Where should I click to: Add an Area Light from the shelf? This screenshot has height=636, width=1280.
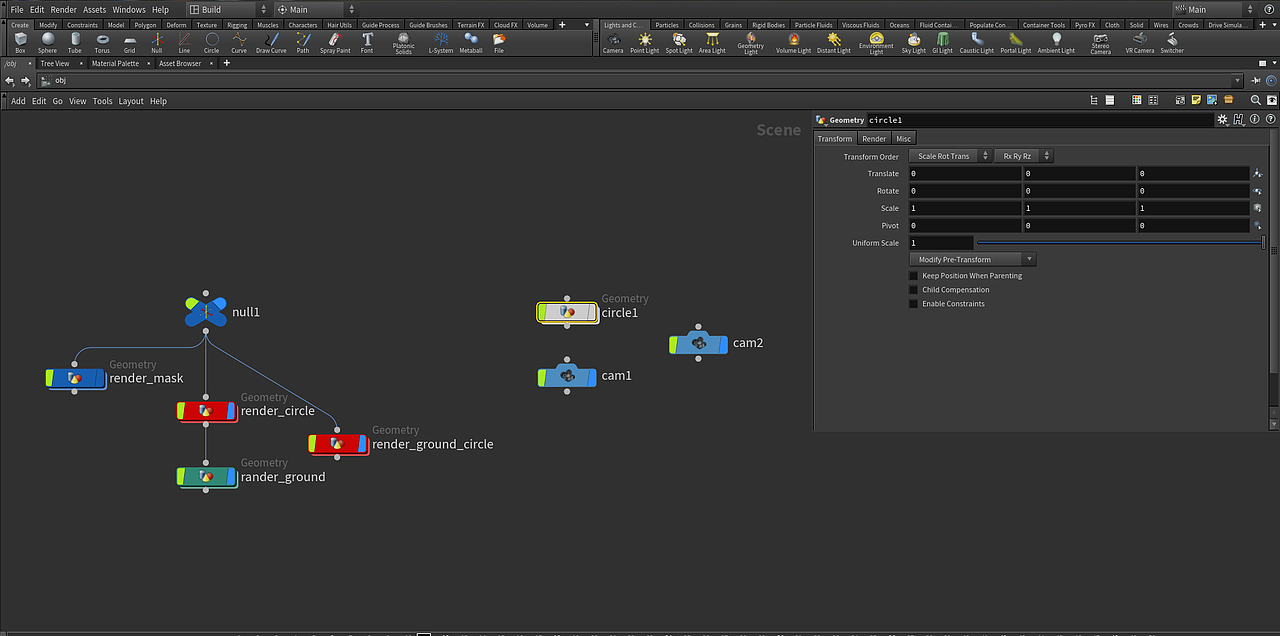coord(712,42)
